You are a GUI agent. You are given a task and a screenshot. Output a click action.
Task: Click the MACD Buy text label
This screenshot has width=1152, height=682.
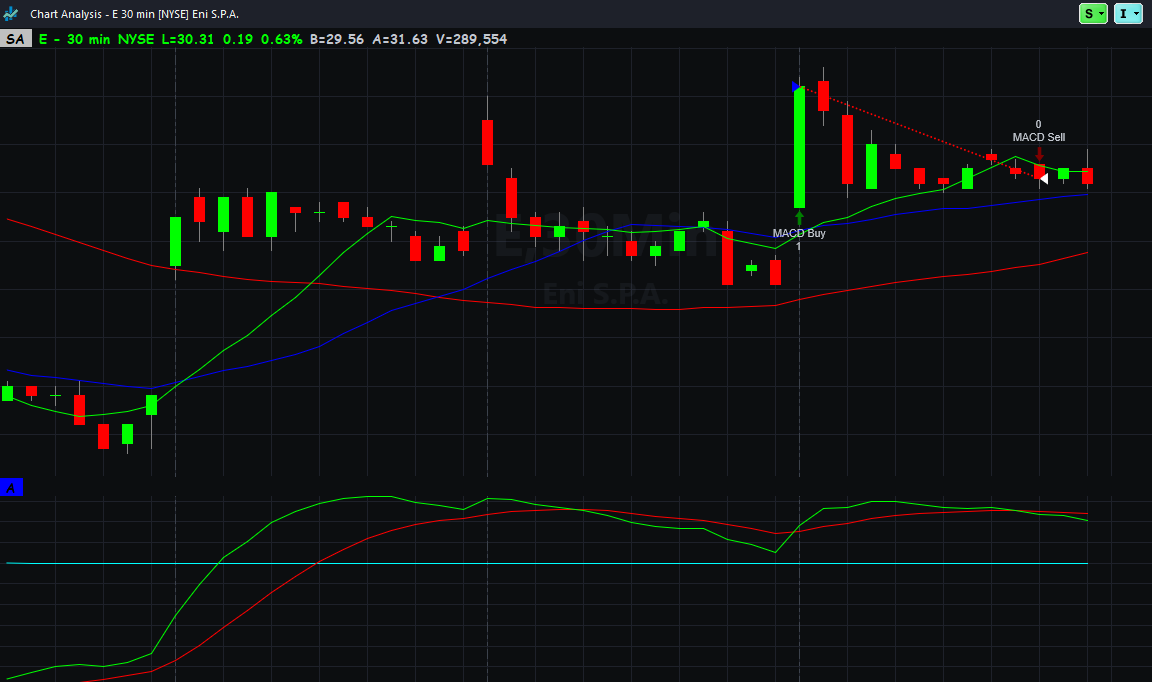[799, 233]
